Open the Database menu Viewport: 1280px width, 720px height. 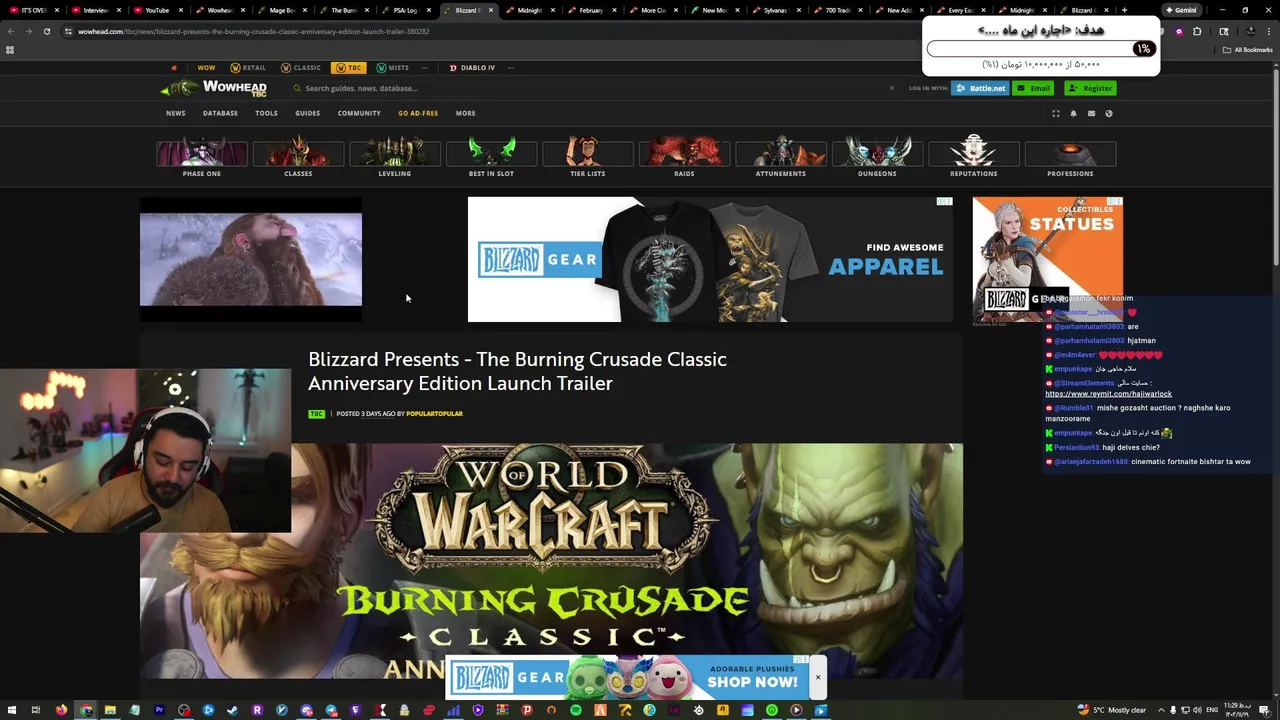click(220, 113)
